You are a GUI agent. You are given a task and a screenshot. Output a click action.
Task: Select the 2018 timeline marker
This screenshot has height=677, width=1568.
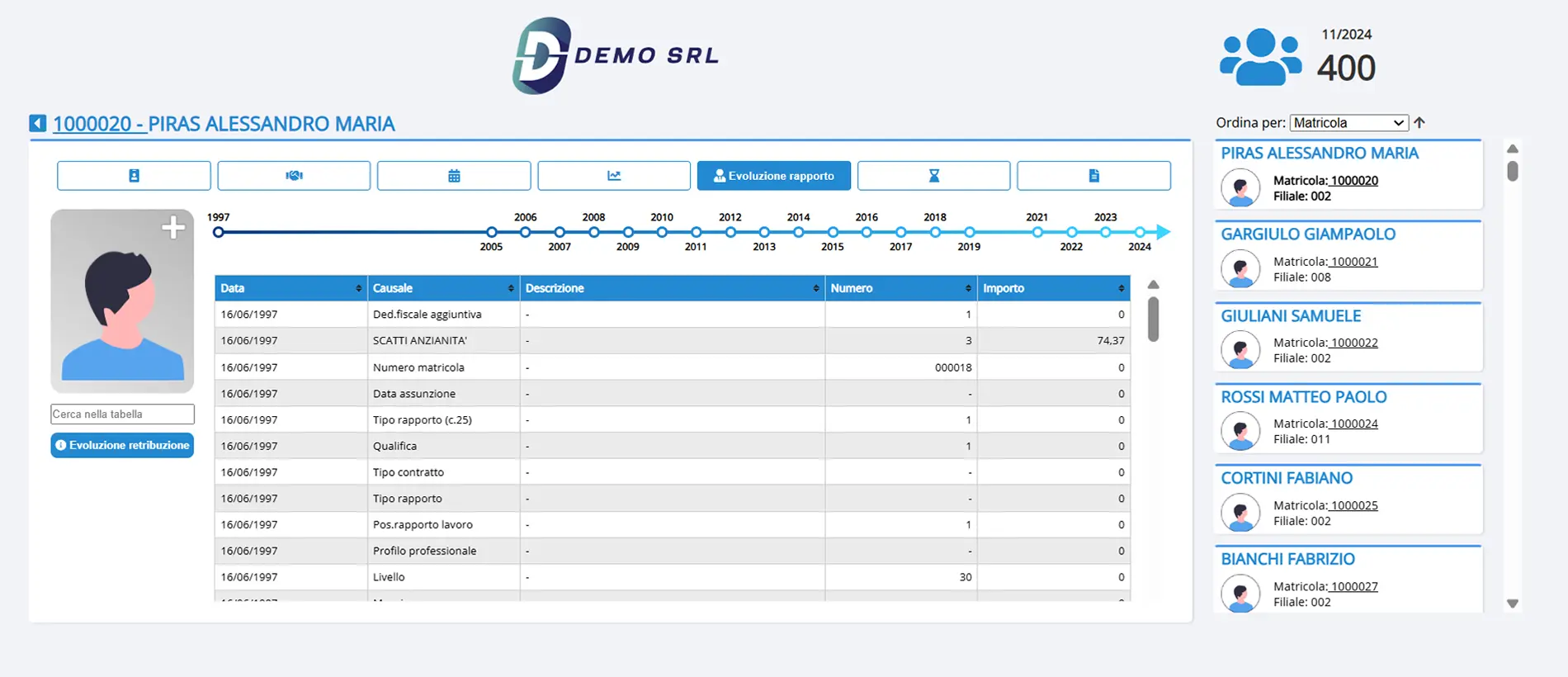click(935, 232)
